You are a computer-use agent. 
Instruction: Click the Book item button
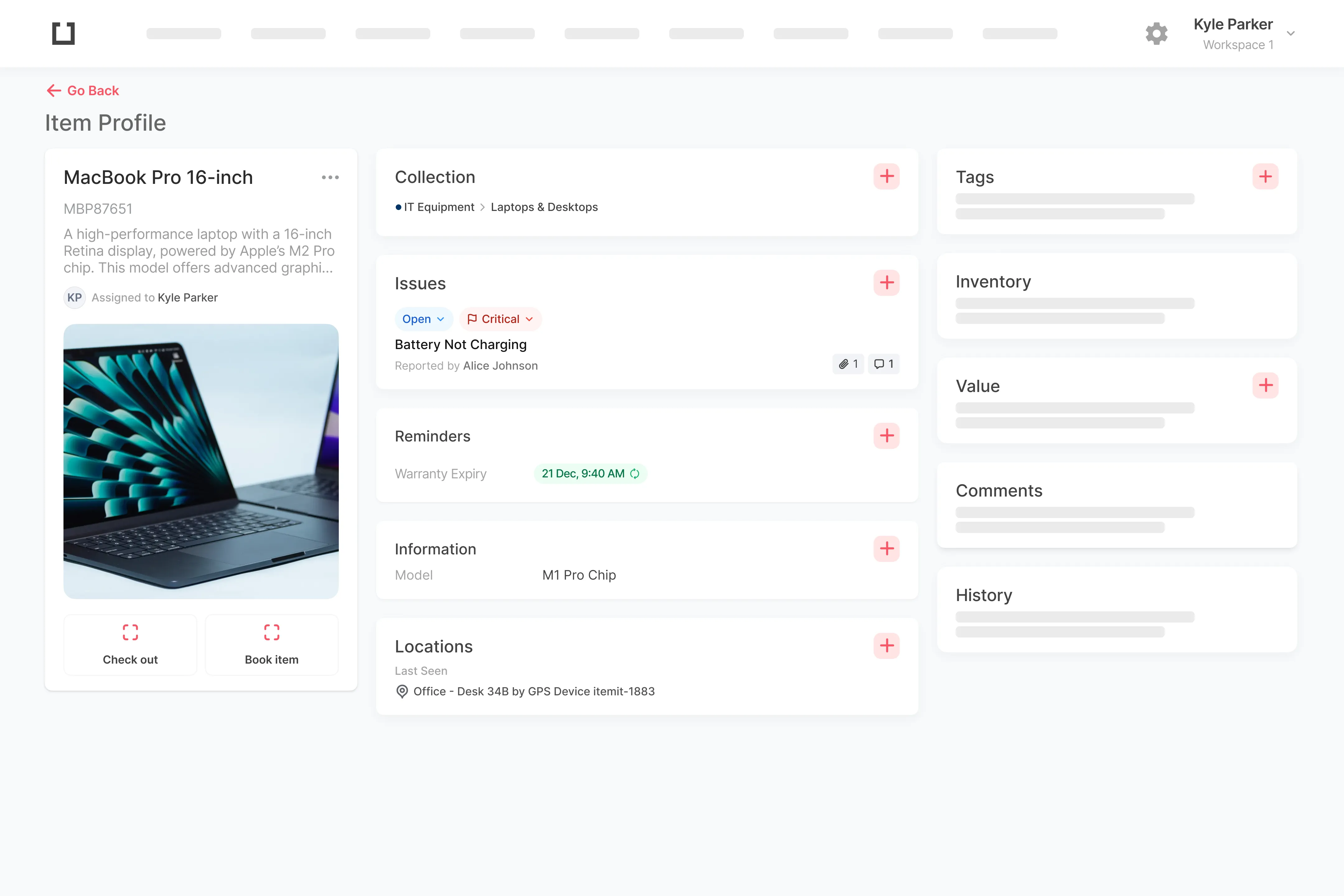coord(271,645)
